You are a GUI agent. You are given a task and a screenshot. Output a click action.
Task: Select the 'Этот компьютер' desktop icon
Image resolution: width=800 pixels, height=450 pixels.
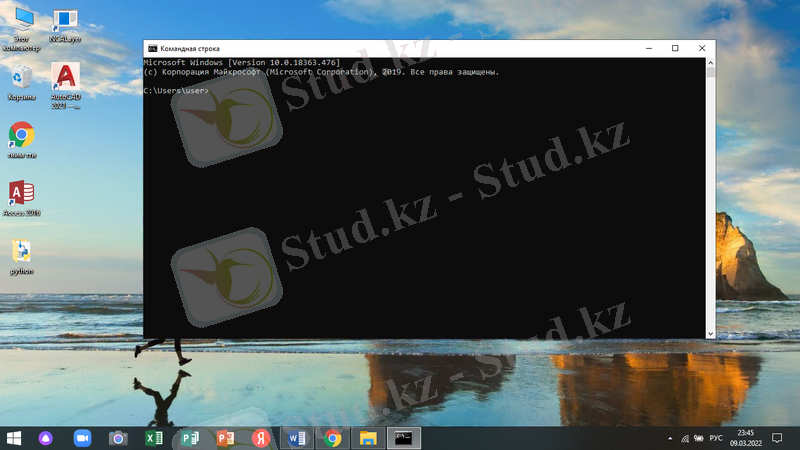(x=21, y=30)
